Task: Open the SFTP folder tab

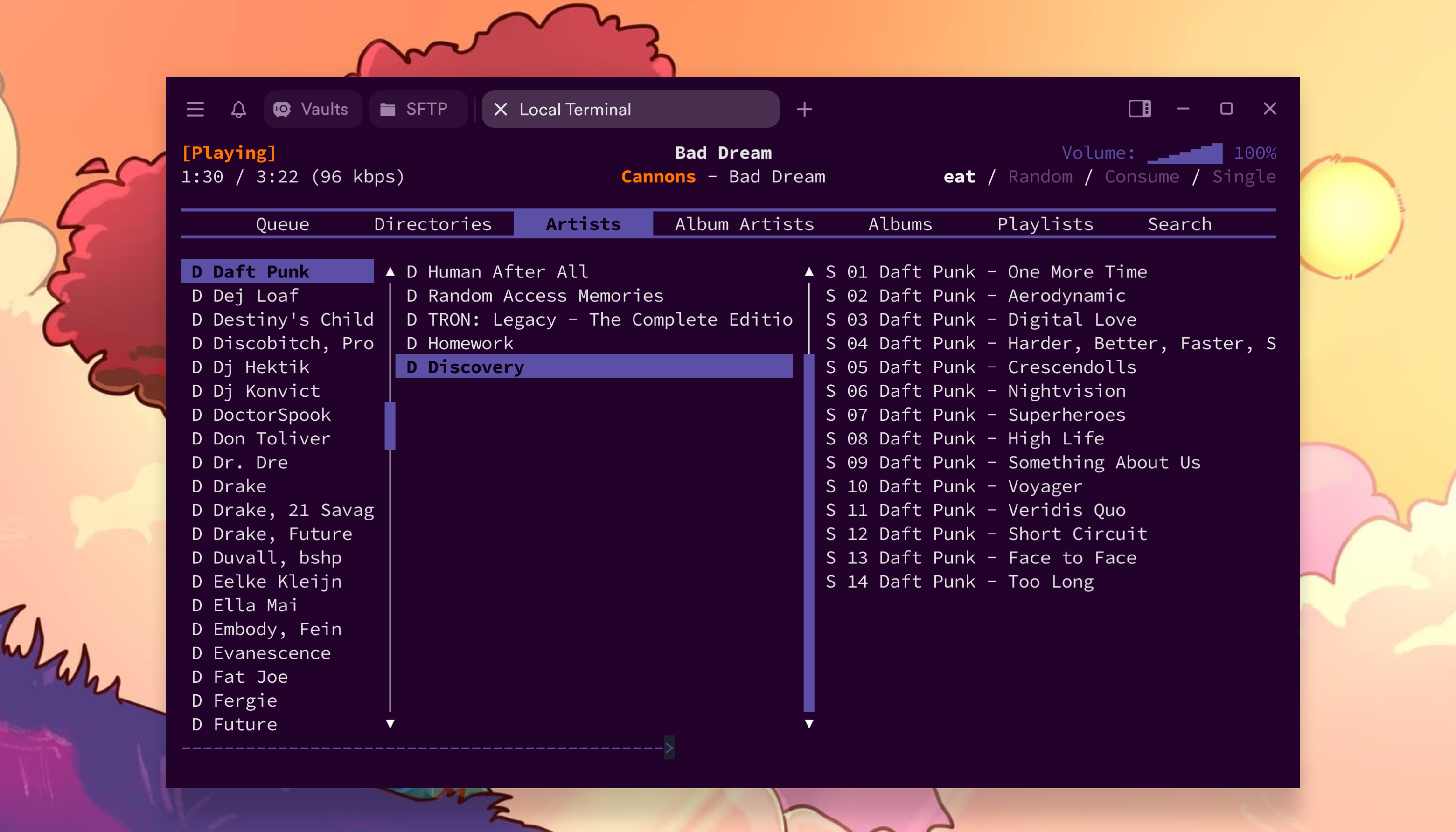Action: (418, 109)
